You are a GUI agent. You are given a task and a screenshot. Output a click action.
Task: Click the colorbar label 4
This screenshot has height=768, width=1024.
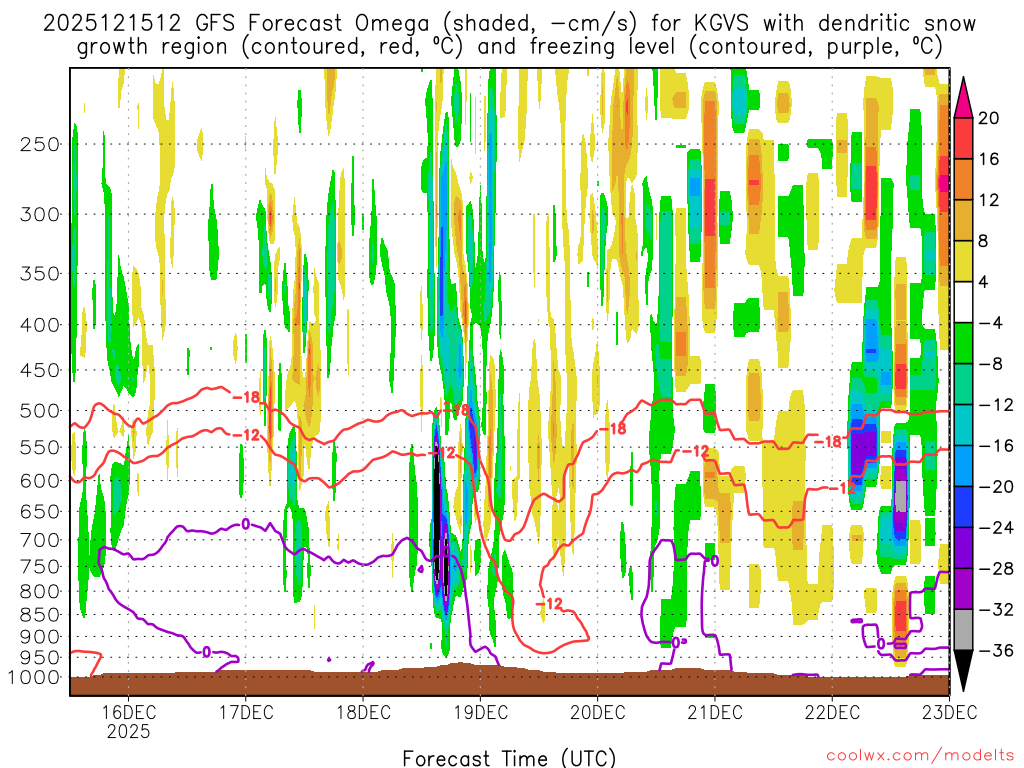(984, 282)
